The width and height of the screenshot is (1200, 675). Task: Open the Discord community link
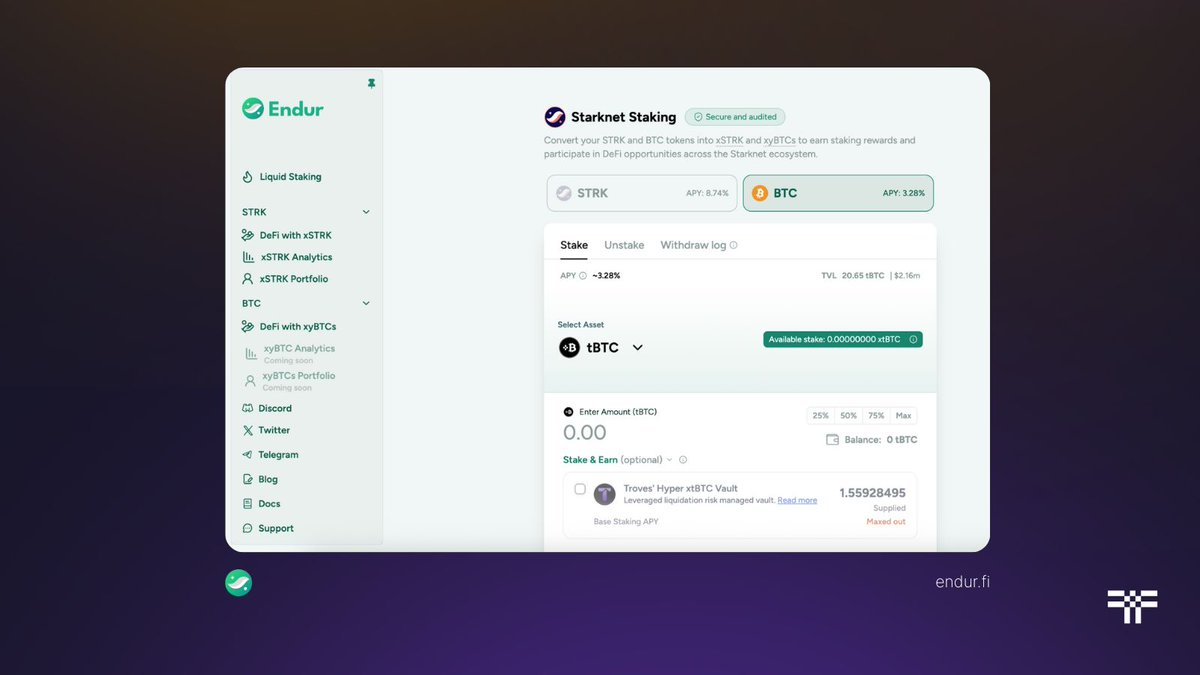[x=272, y=408]
